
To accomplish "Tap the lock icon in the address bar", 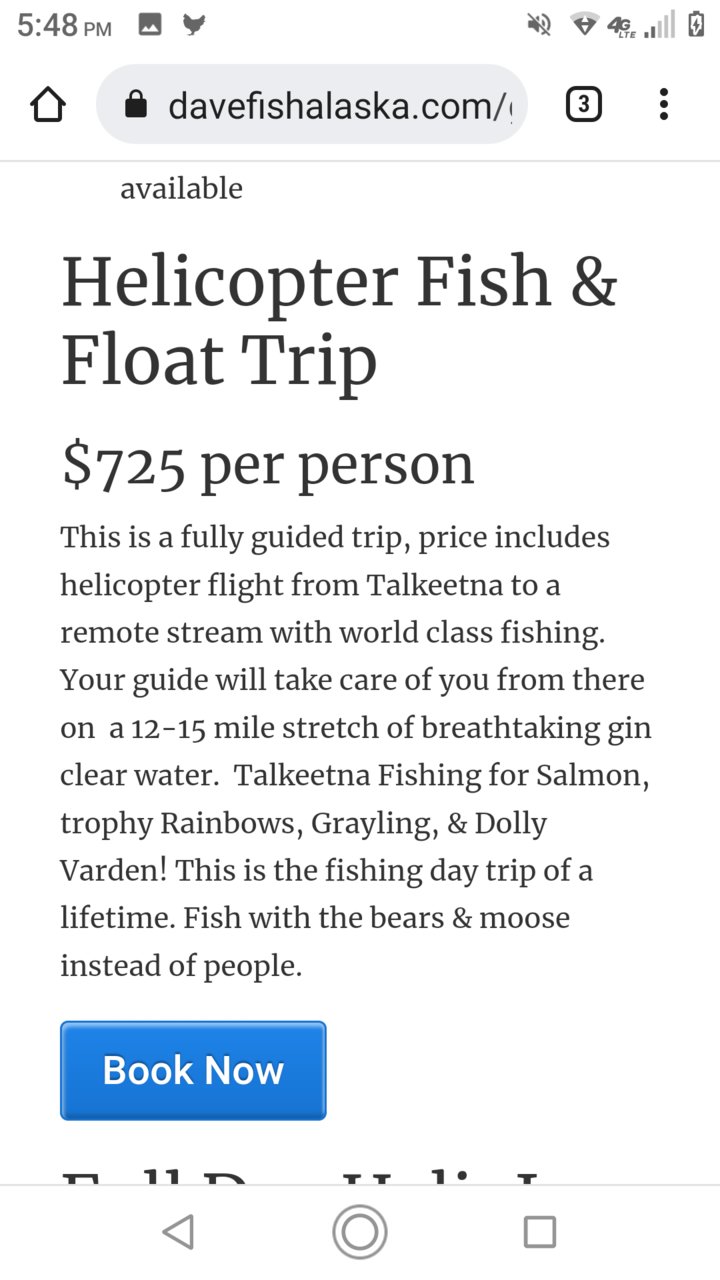I will [137, 104].
